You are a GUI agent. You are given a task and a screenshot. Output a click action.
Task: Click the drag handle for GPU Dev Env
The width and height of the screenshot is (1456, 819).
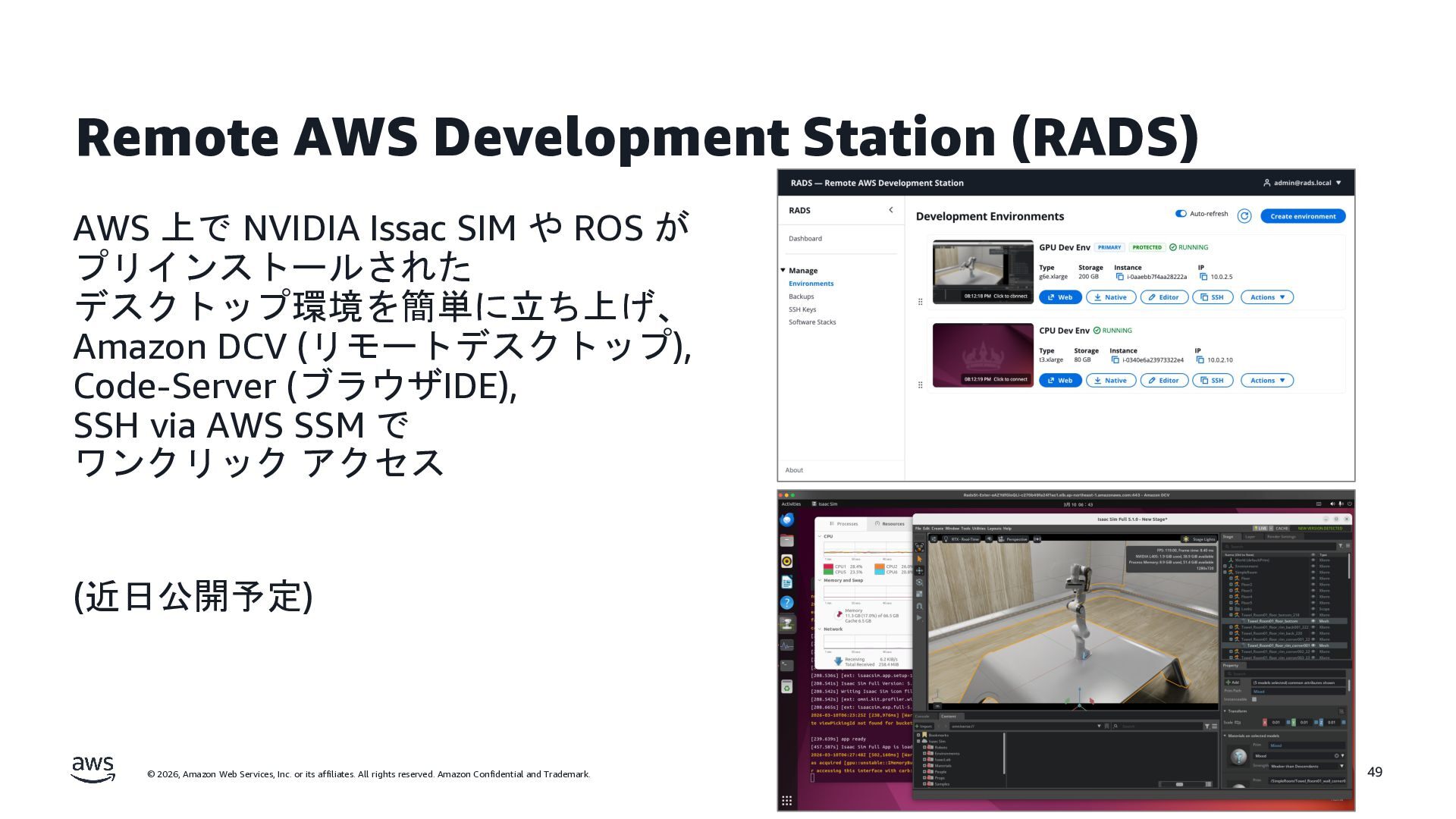coord(920,302)
